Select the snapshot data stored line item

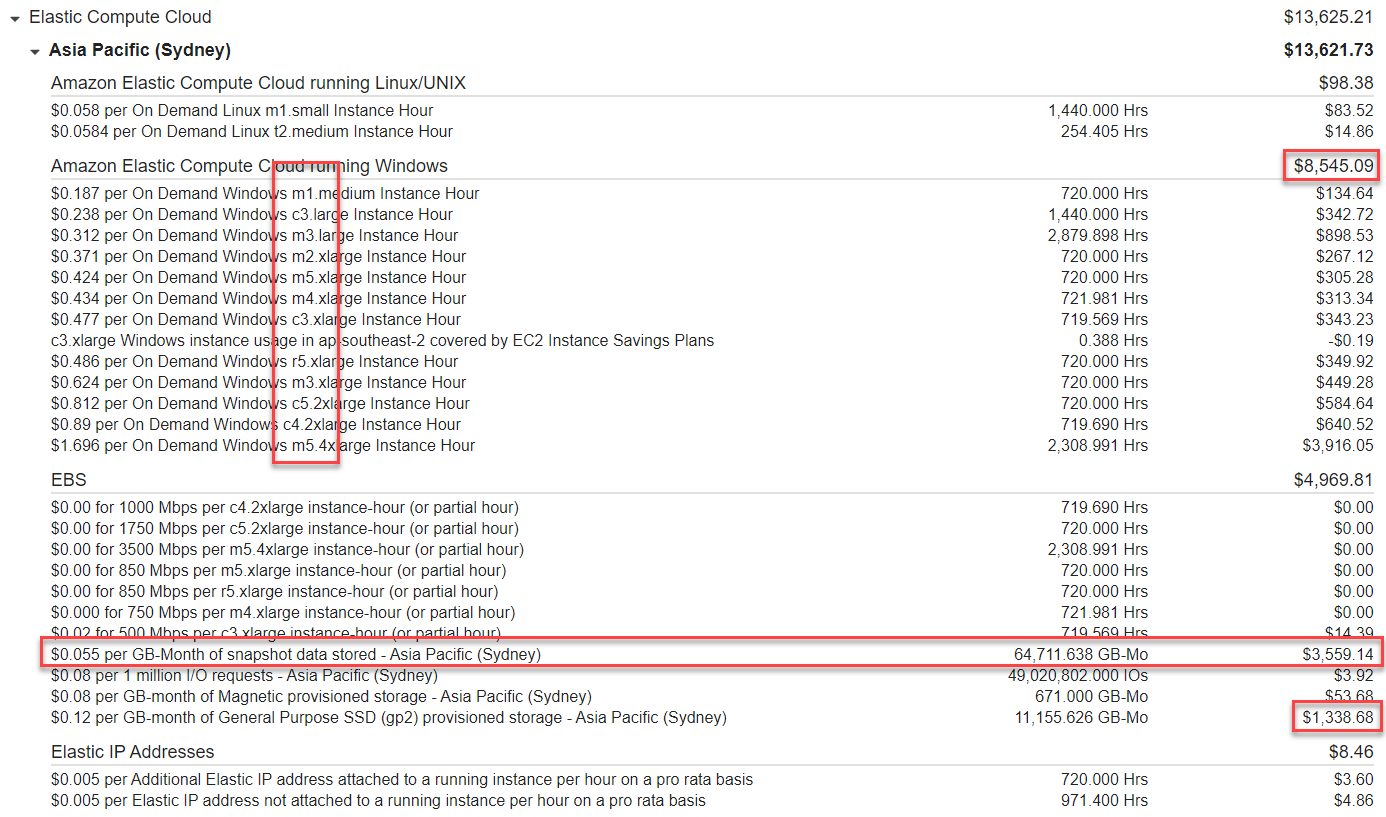click(296, 655)
